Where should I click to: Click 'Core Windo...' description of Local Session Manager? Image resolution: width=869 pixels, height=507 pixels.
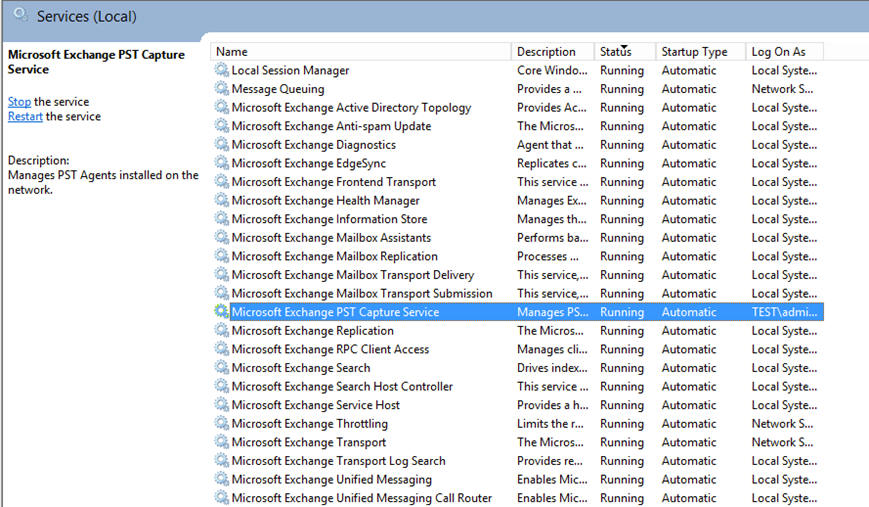(552, 70)
